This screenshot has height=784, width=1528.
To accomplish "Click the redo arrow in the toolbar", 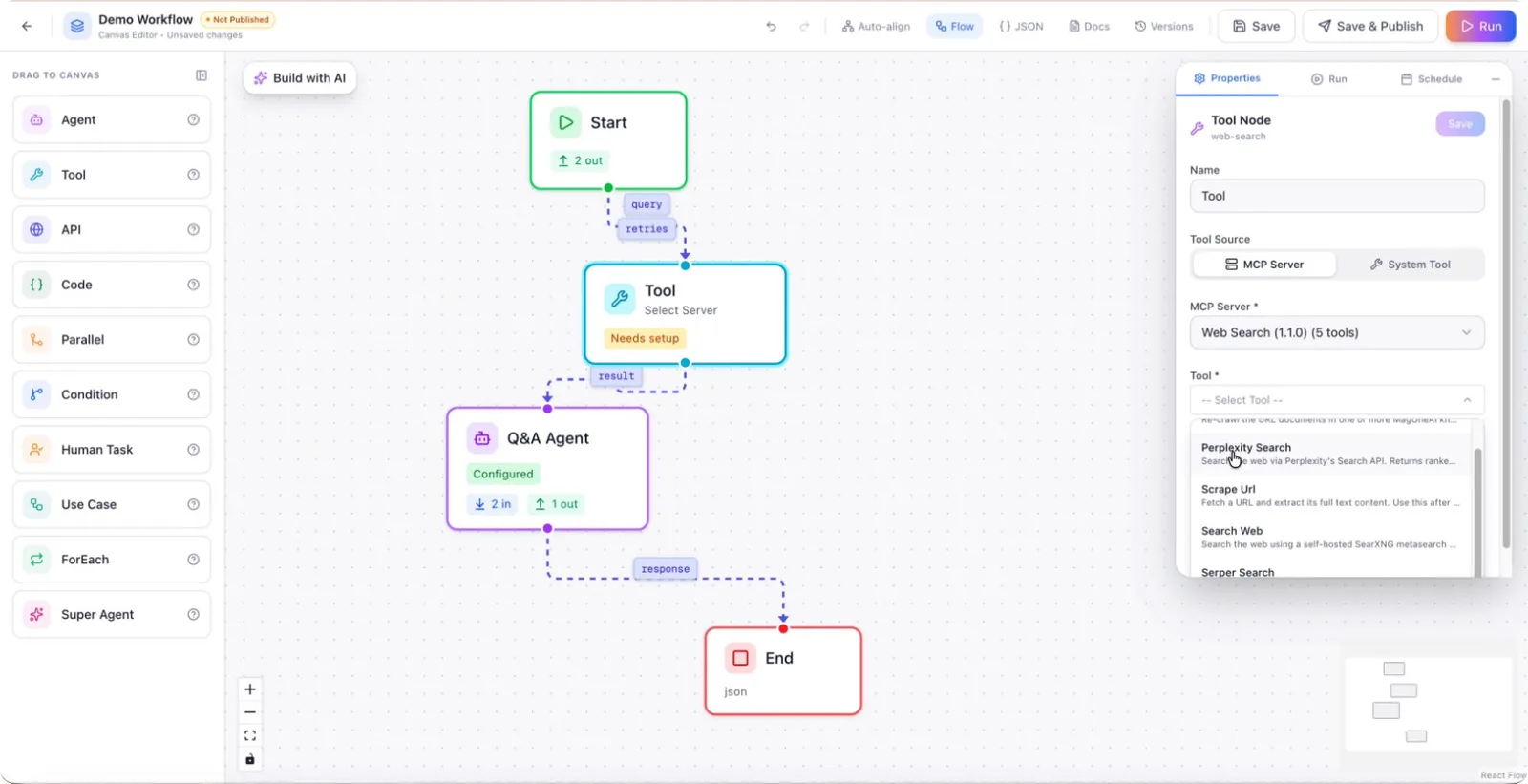I will coord(804,26).
